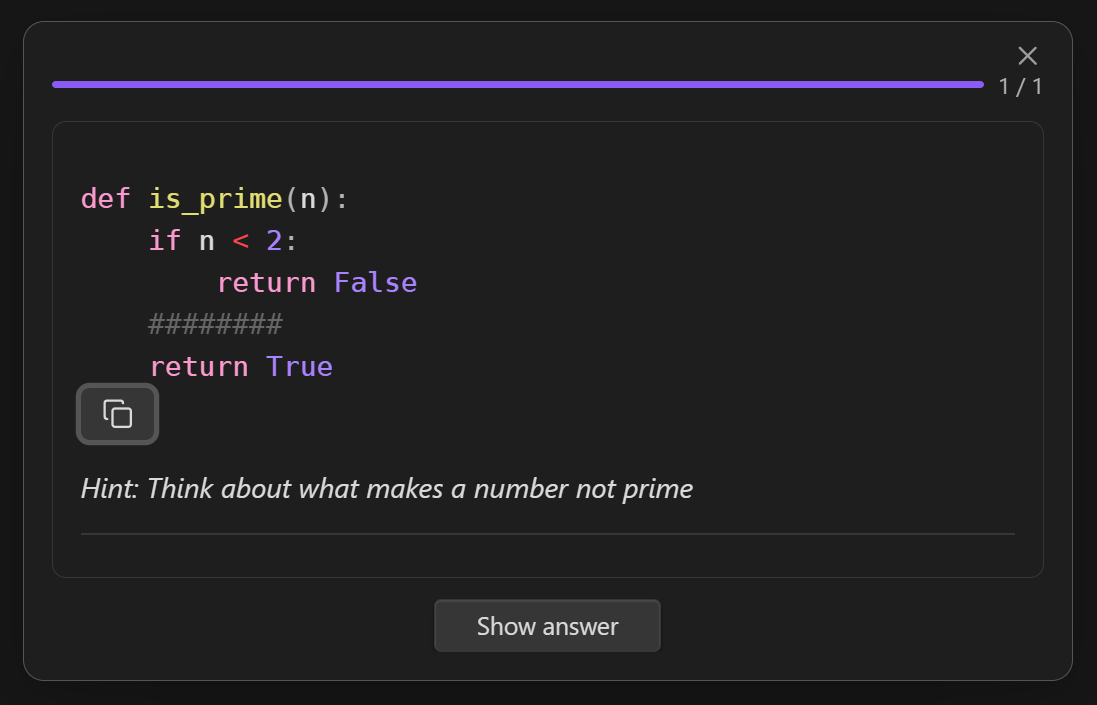Reveal the hidden code with Show answer
Screen dimensions: 1097x705
547,626
